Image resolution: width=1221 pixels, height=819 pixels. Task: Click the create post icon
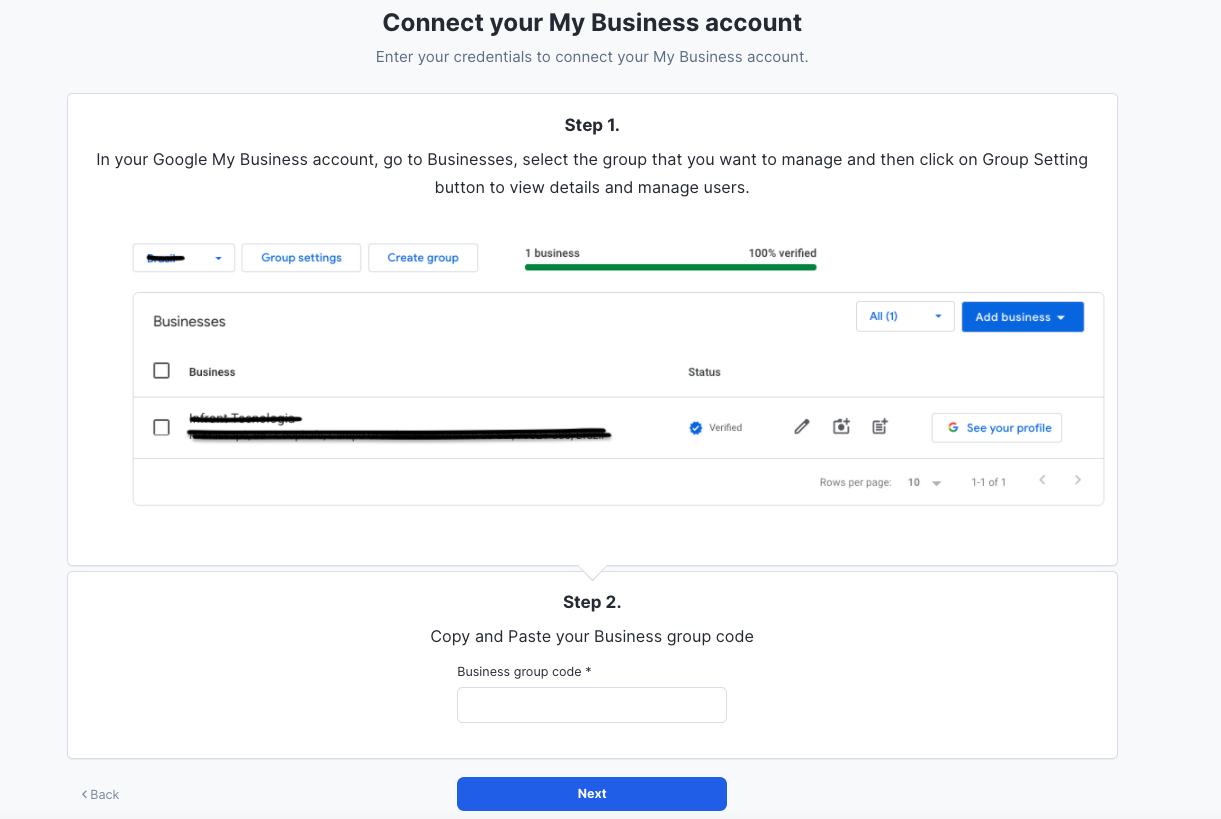click(x=880, y=427)
